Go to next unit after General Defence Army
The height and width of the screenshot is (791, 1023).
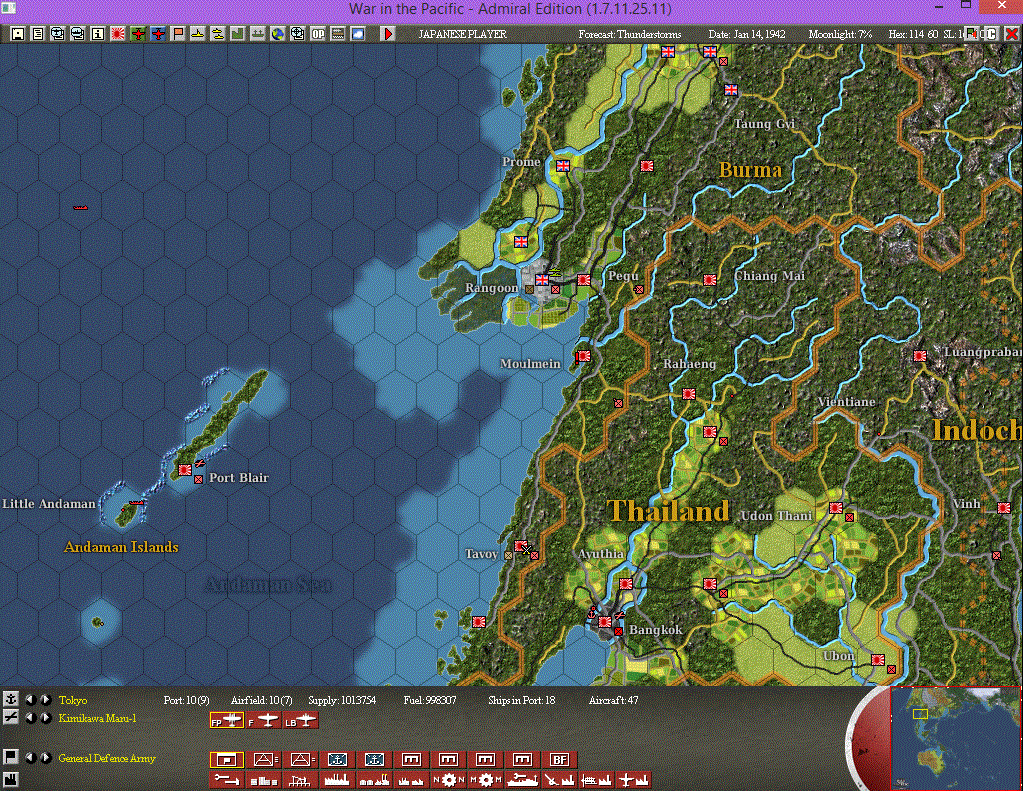coord(46,757)
